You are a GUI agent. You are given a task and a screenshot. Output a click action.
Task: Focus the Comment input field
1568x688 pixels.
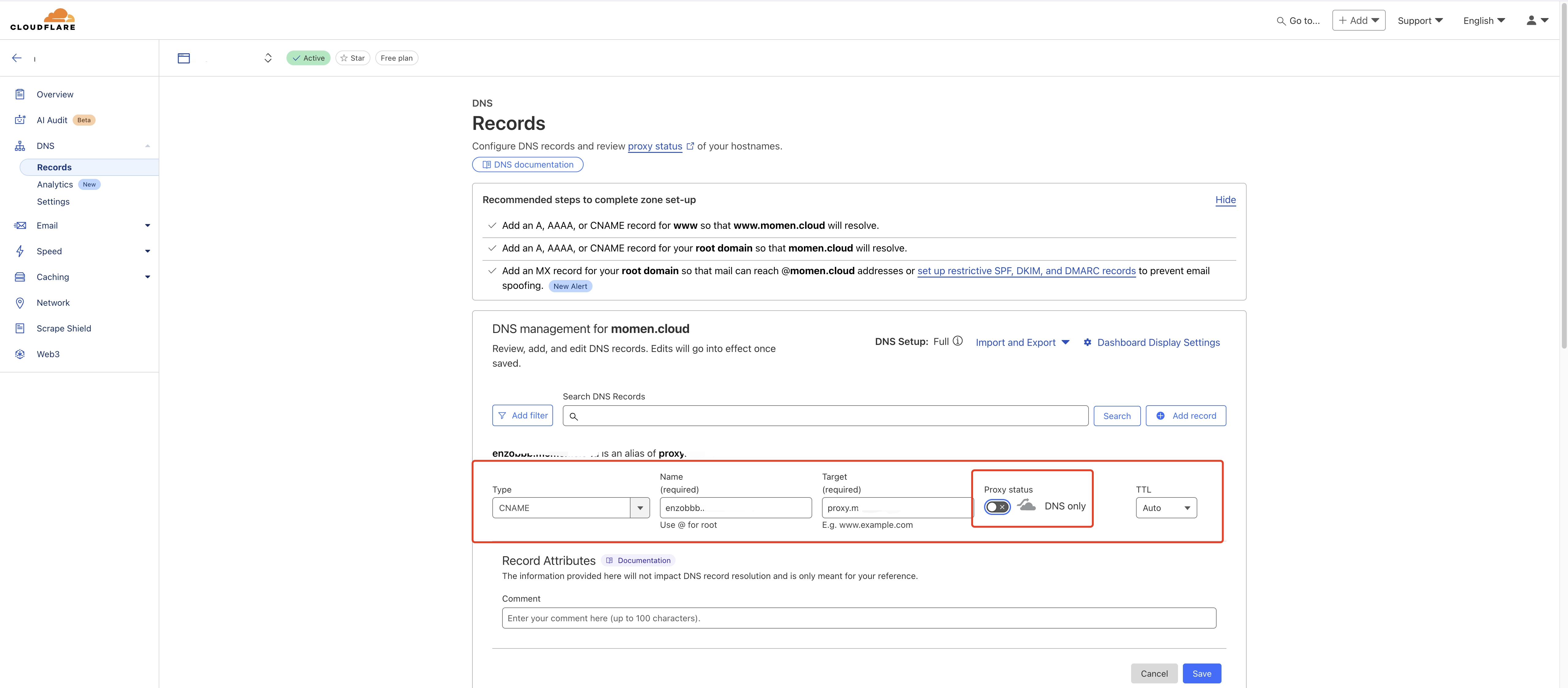859,618
